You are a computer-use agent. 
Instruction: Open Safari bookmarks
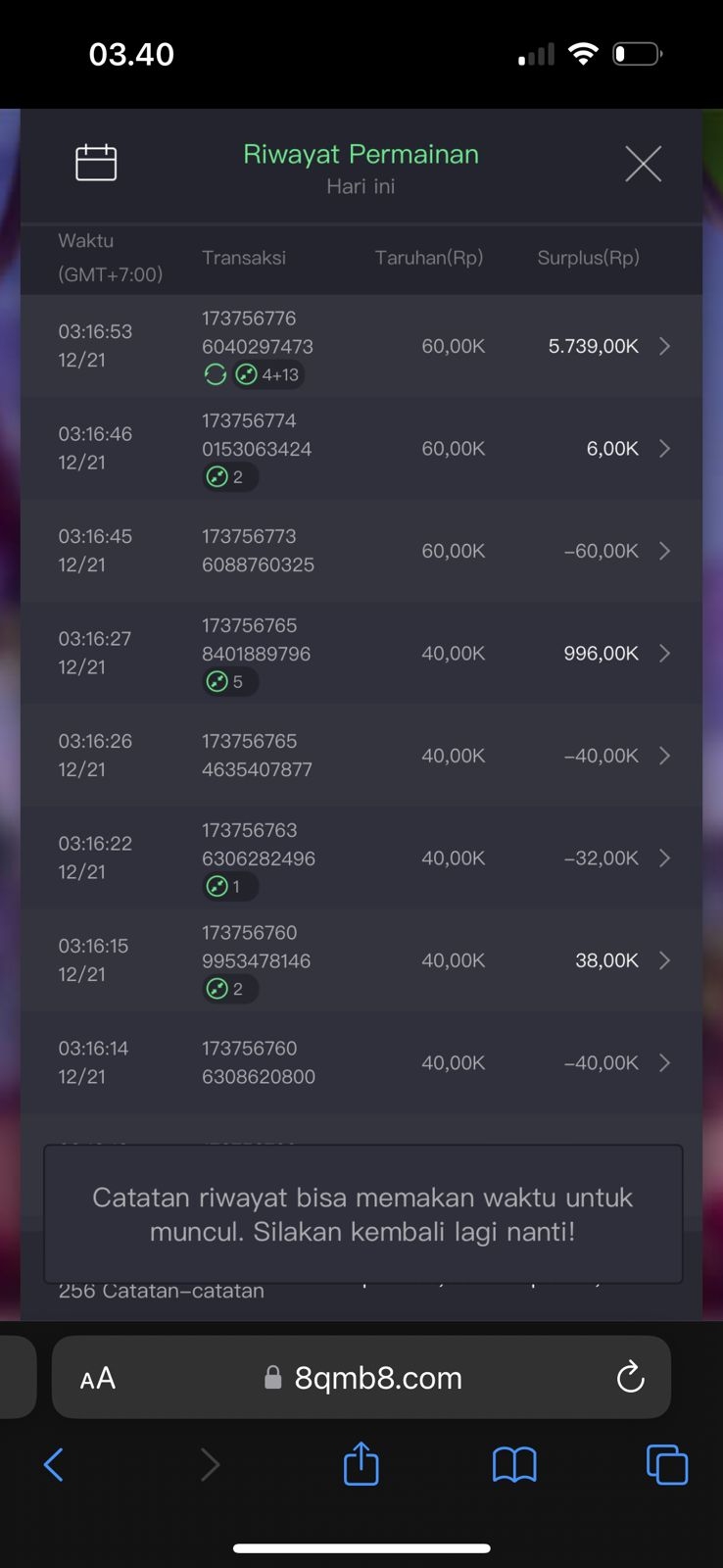tap(514, 1464)
